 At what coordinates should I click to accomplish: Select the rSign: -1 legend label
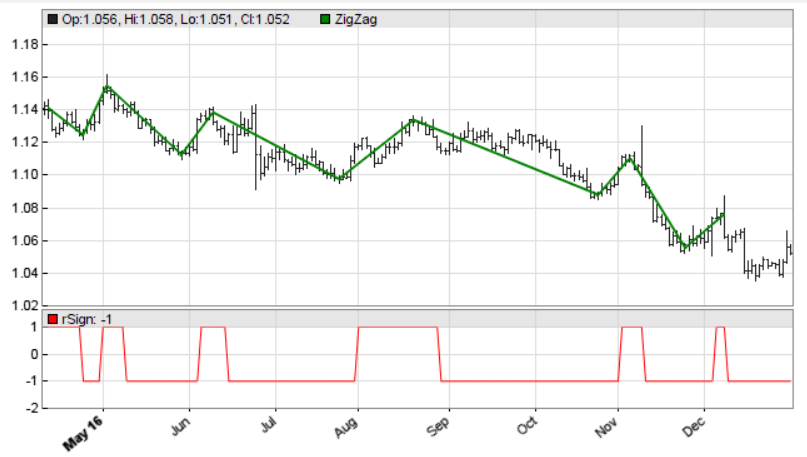[86, 319]
